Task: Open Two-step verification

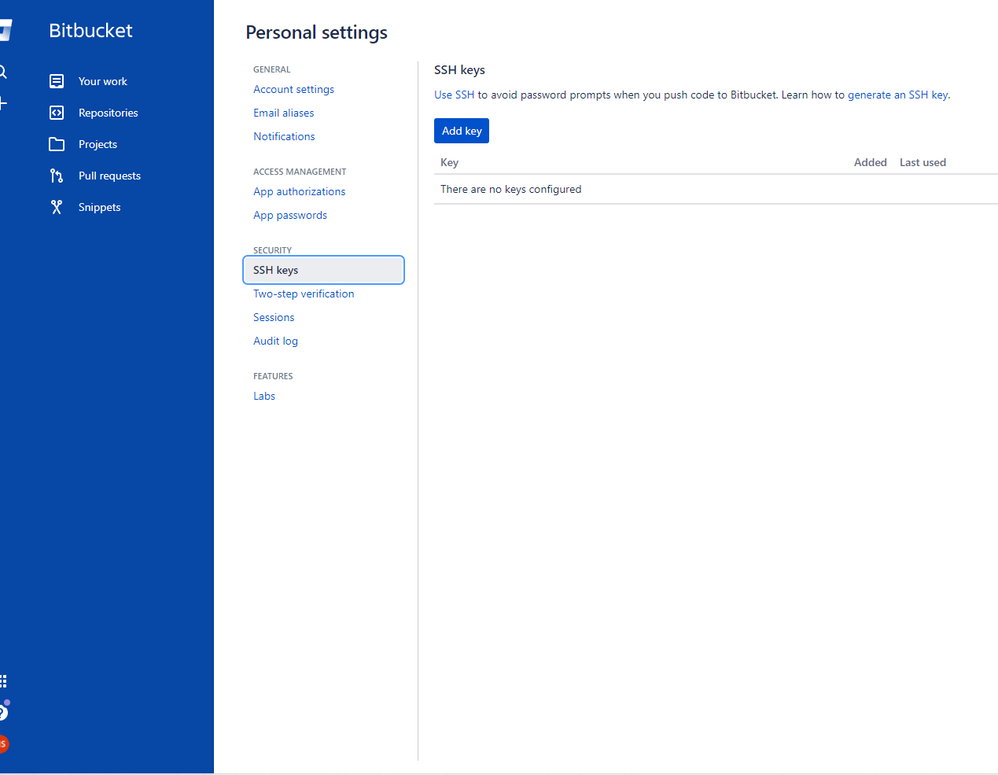Action: [304, 294]
